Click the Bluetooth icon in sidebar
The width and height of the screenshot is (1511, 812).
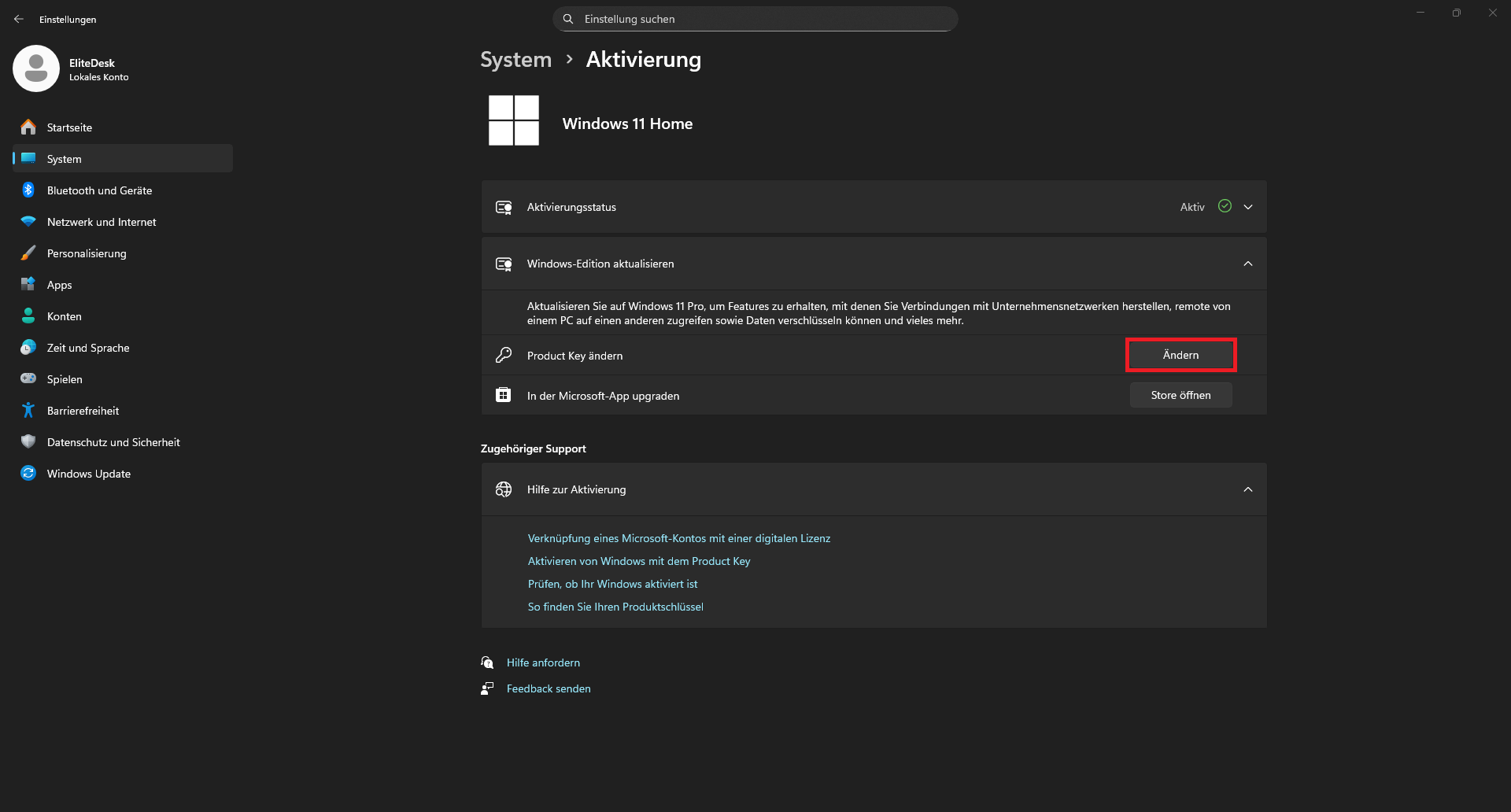point(28,190)
